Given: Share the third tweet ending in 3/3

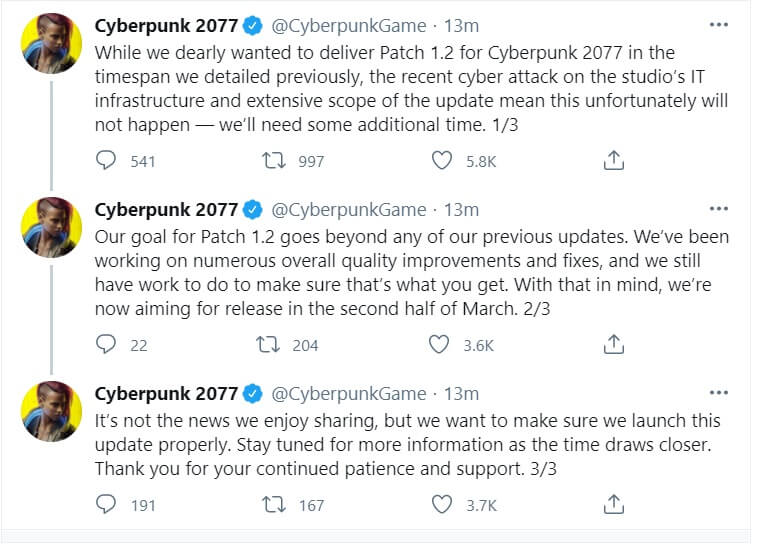Looking at the screenshot, I should tap(616, 505).
